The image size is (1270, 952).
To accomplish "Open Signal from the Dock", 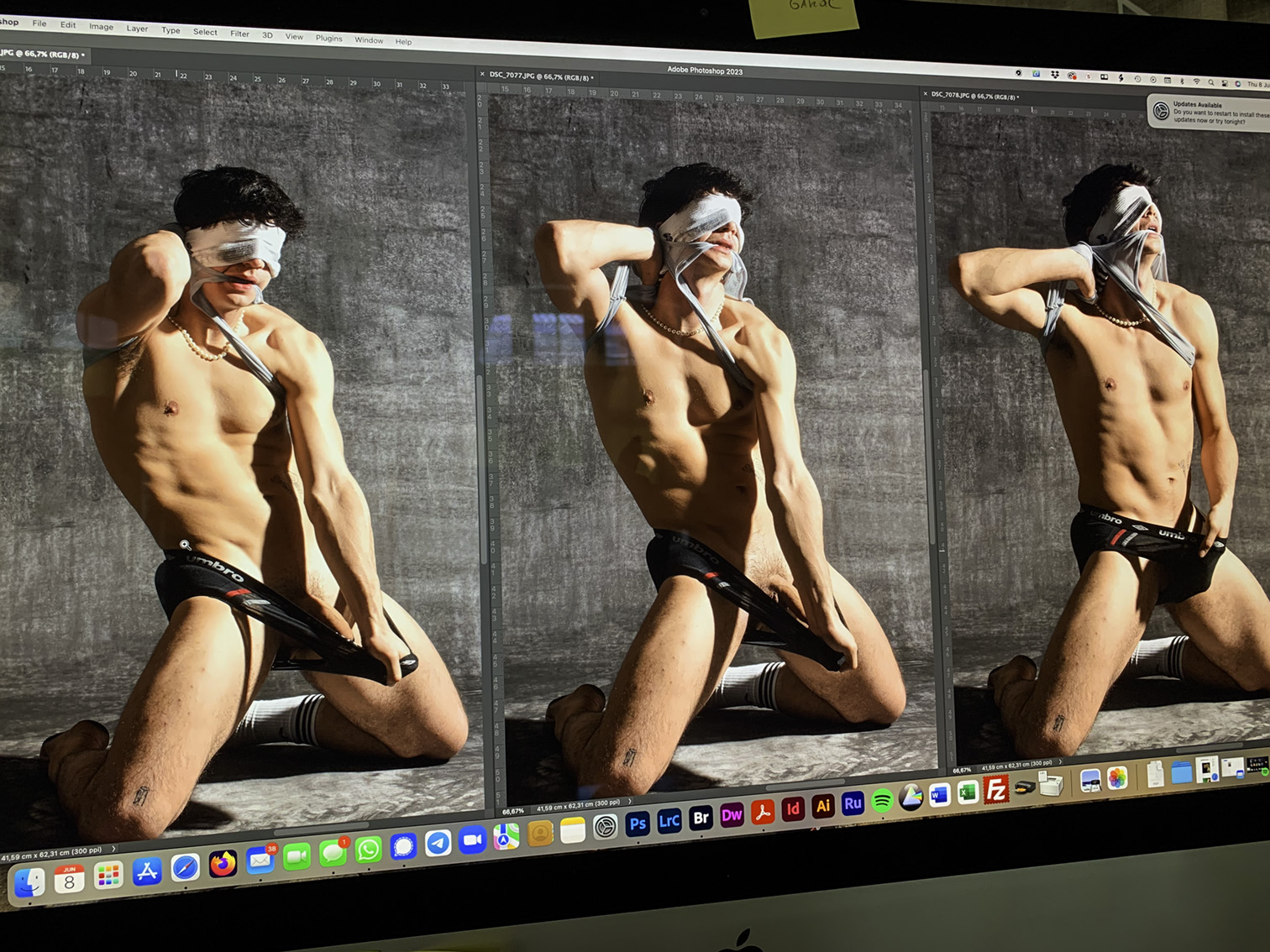I will point(403,846).
